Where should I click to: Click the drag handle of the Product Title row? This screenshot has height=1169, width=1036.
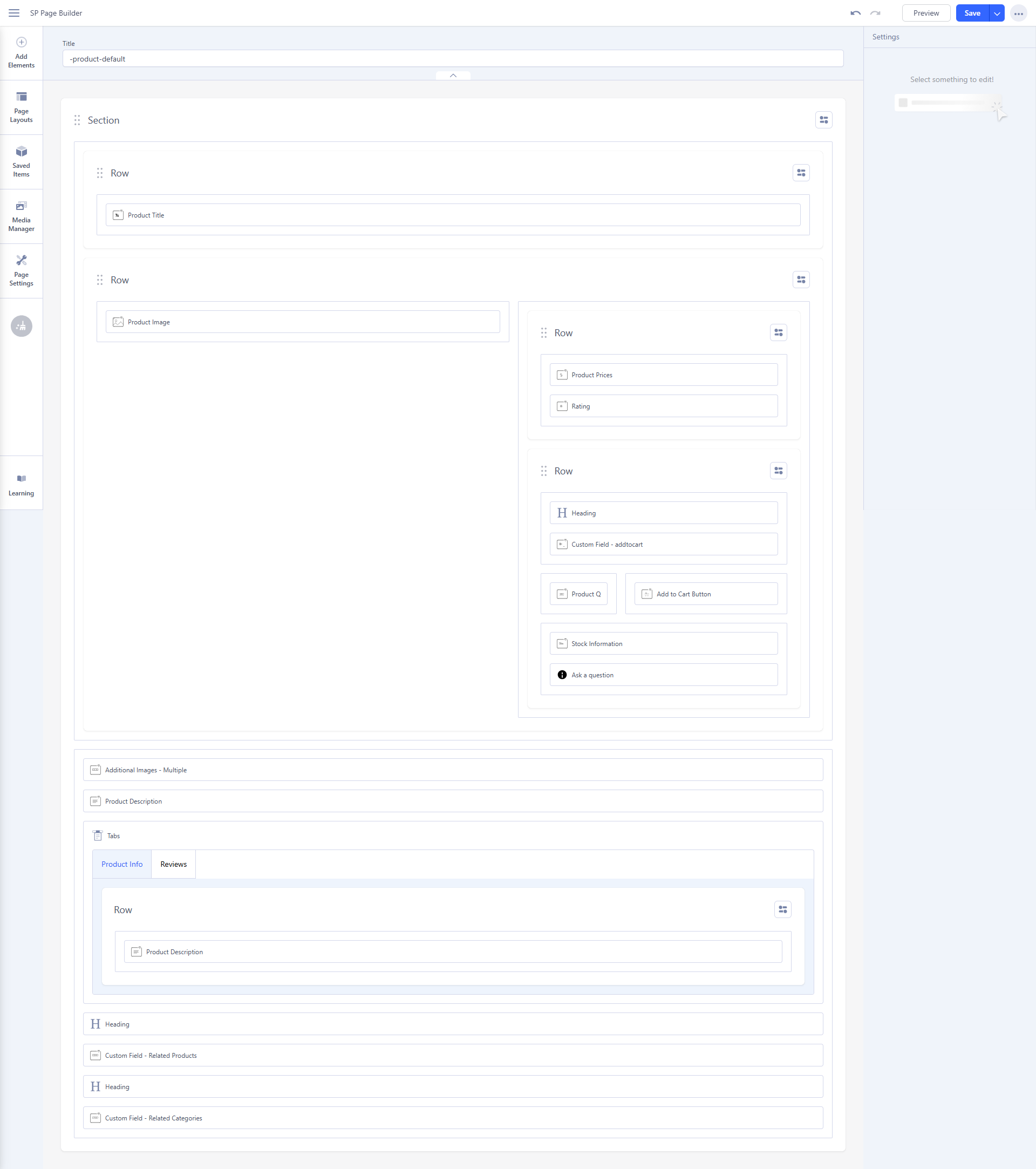[100, 173]
